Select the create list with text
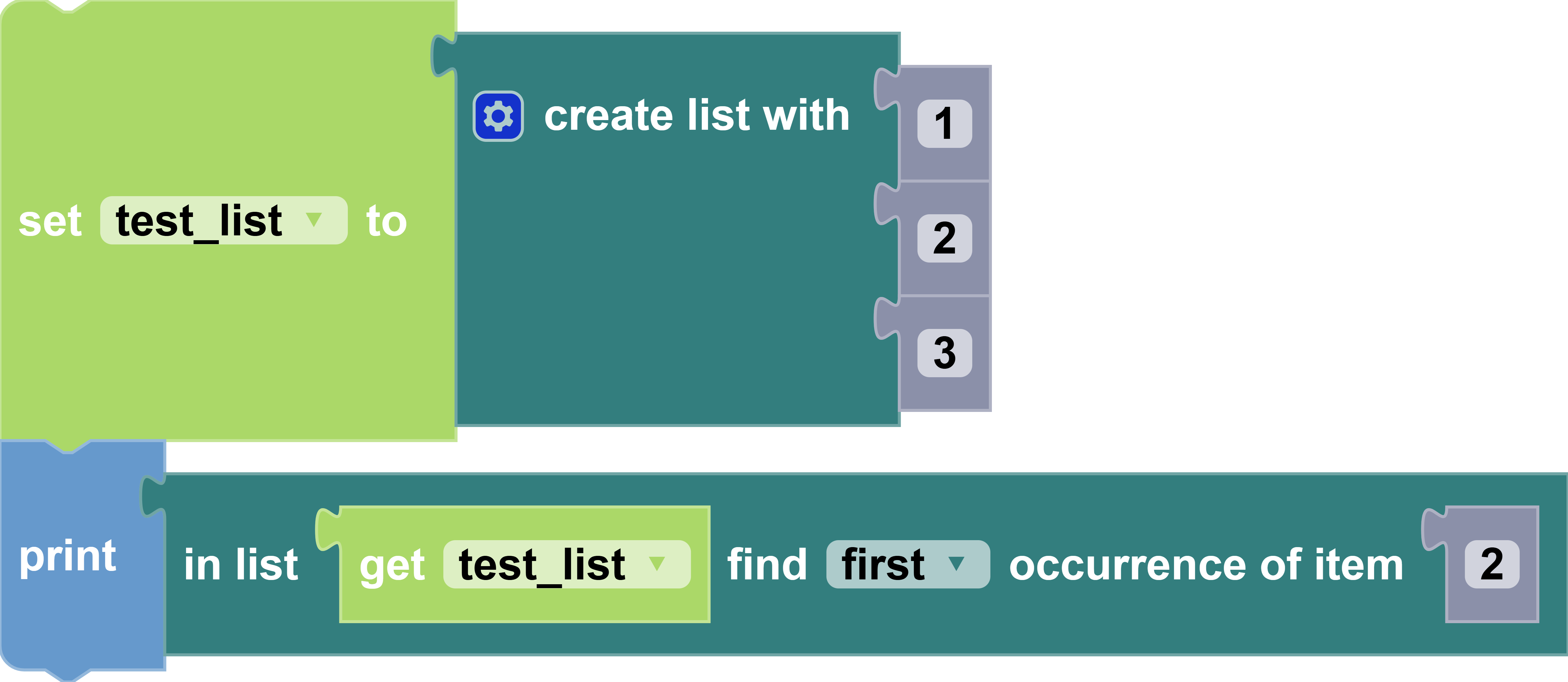1568x682 pixels. pyautogui.click(x=696, y=116)
